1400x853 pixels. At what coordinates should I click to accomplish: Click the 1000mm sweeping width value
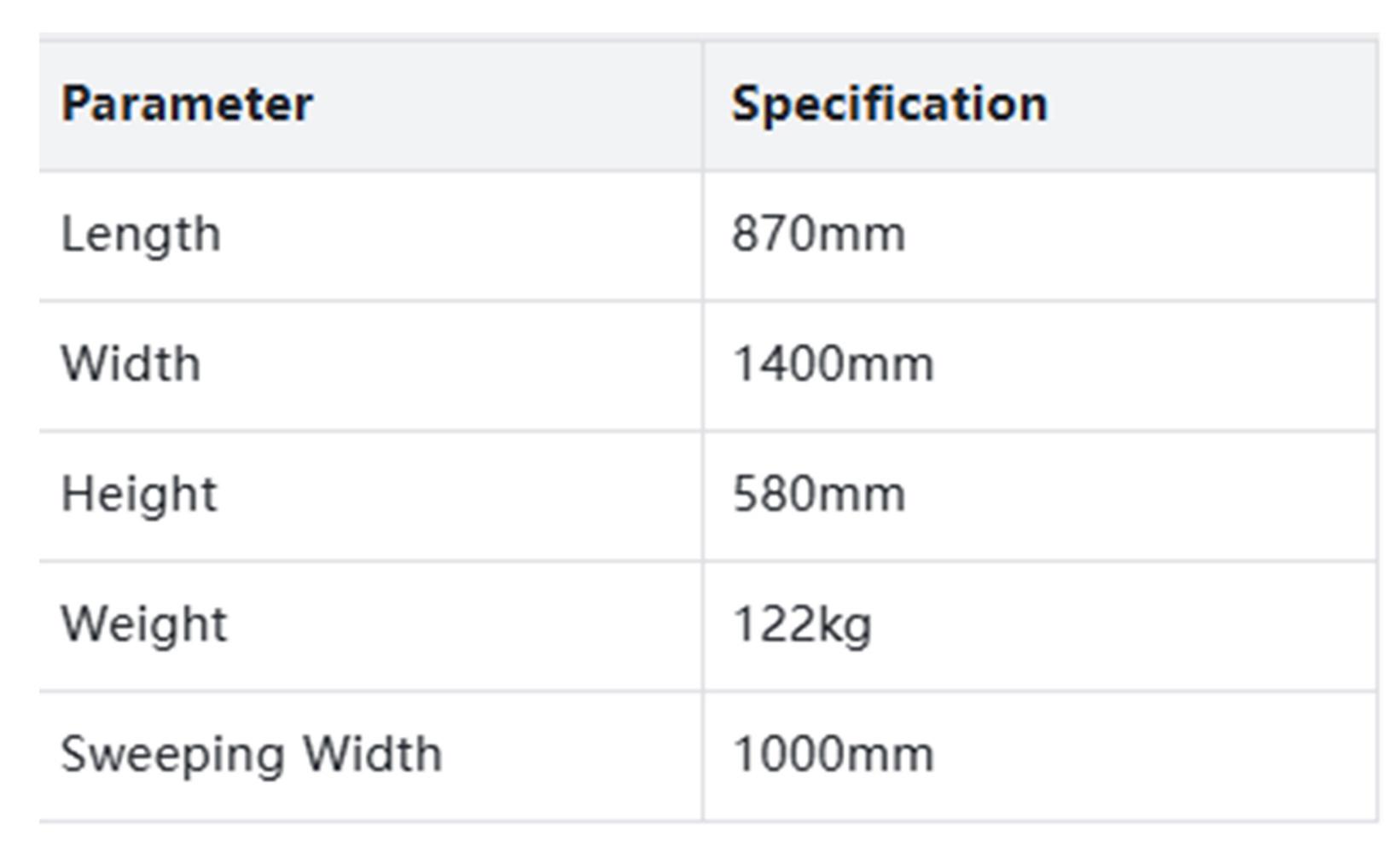pos(833,754)
